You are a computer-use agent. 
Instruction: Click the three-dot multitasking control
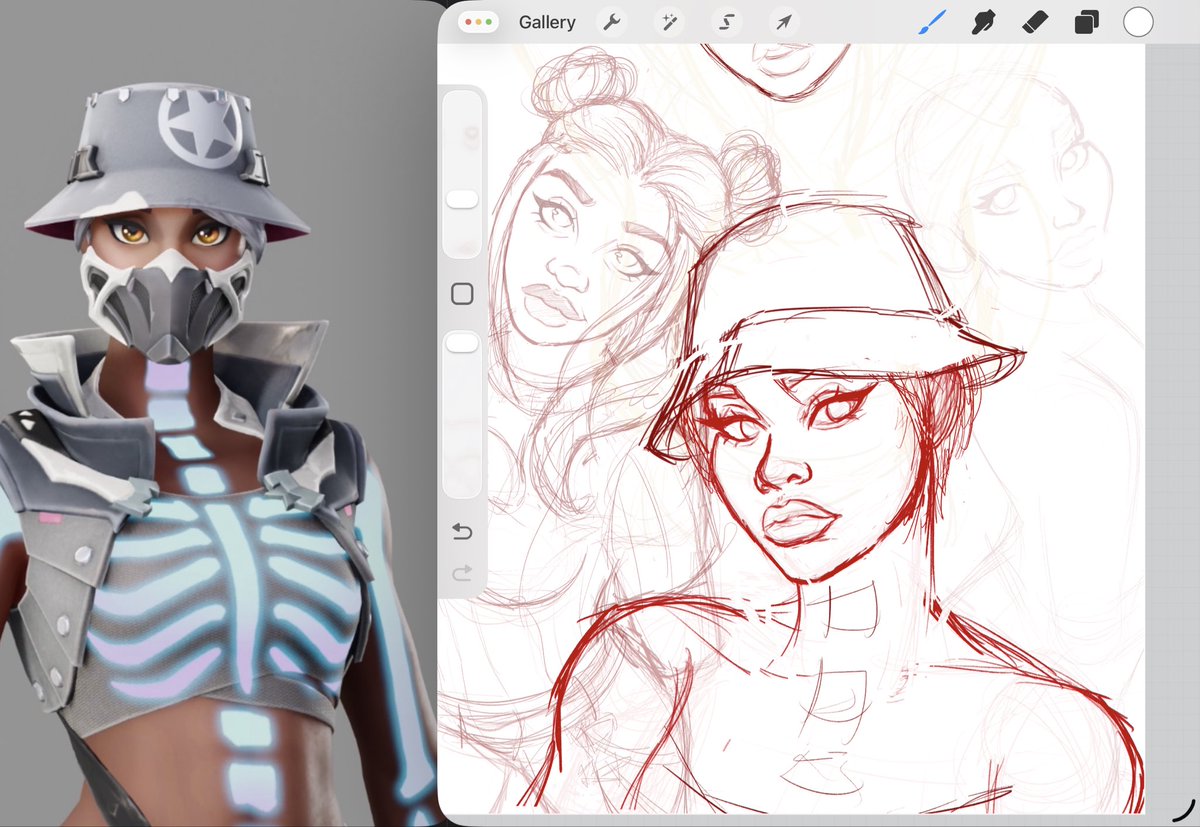(x=477, y=22)
